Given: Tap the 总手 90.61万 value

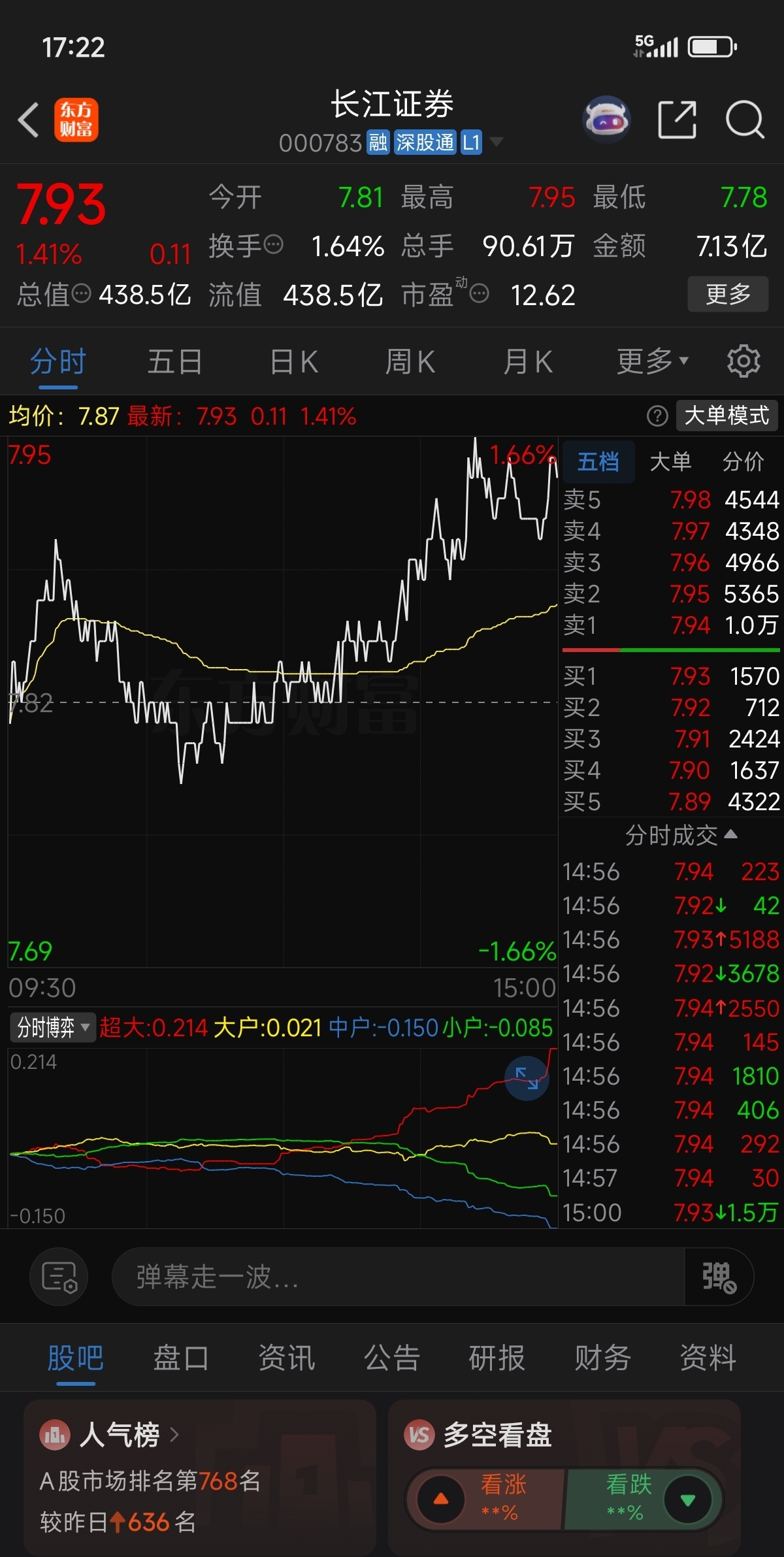Looking at the screenshot, I should click(x=528, y=246).
